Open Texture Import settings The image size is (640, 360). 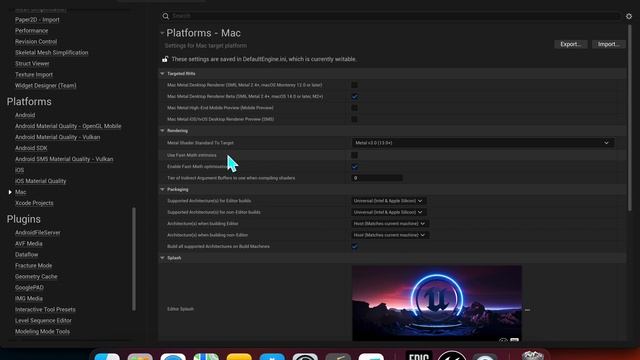click(x=34, y=75)
